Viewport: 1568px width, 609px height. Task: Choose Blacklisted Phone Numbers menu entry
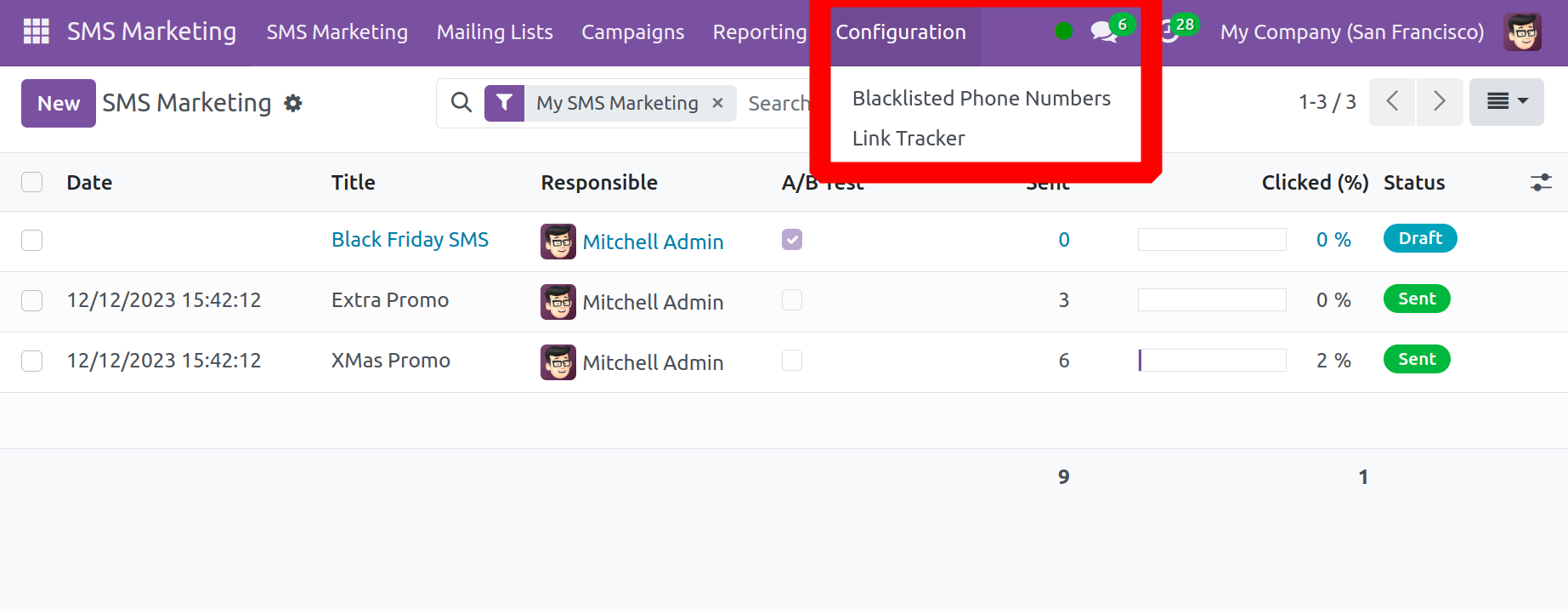coord(981,99)
